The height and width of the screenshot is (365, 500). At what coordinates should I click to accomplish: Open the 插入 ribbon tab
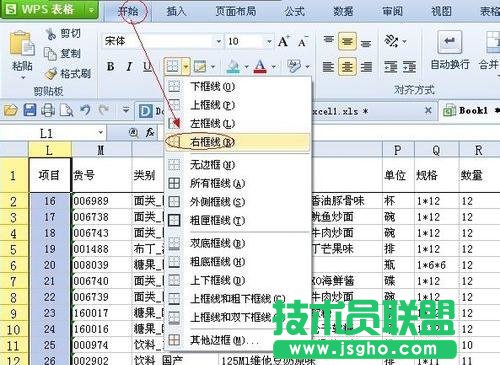tap(176, 11)
